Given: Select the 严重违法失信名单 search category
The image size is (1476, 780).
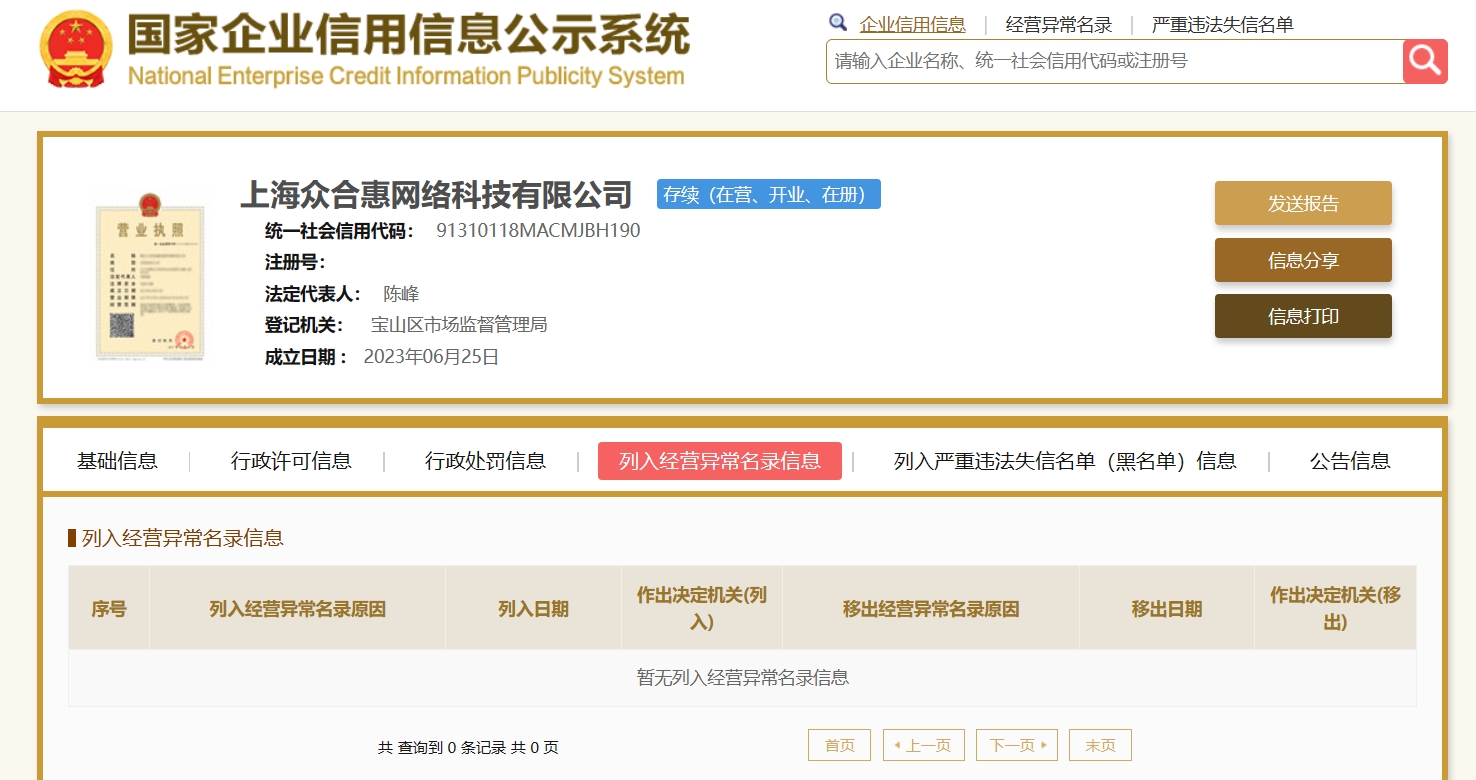Looking at the screenshot, I should coord(1223,25).
